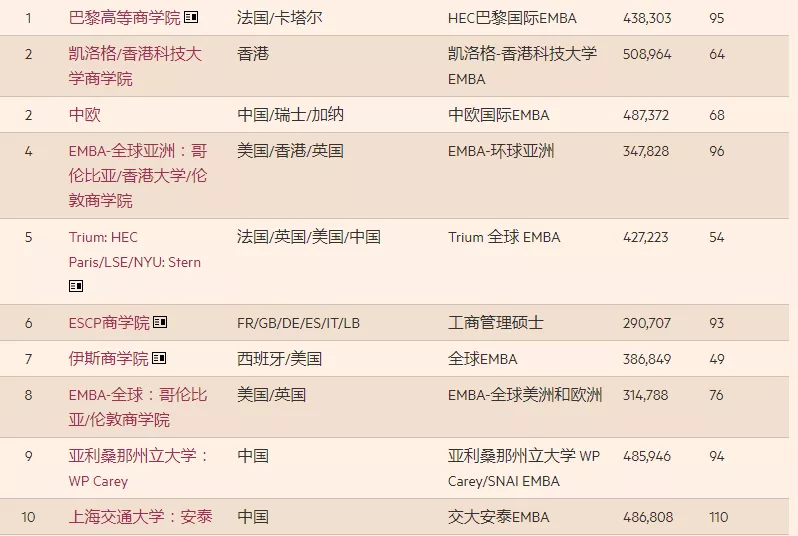Click the icon below Trium: HEC Paris/LSE/NYU: Stern

[76, 286]
